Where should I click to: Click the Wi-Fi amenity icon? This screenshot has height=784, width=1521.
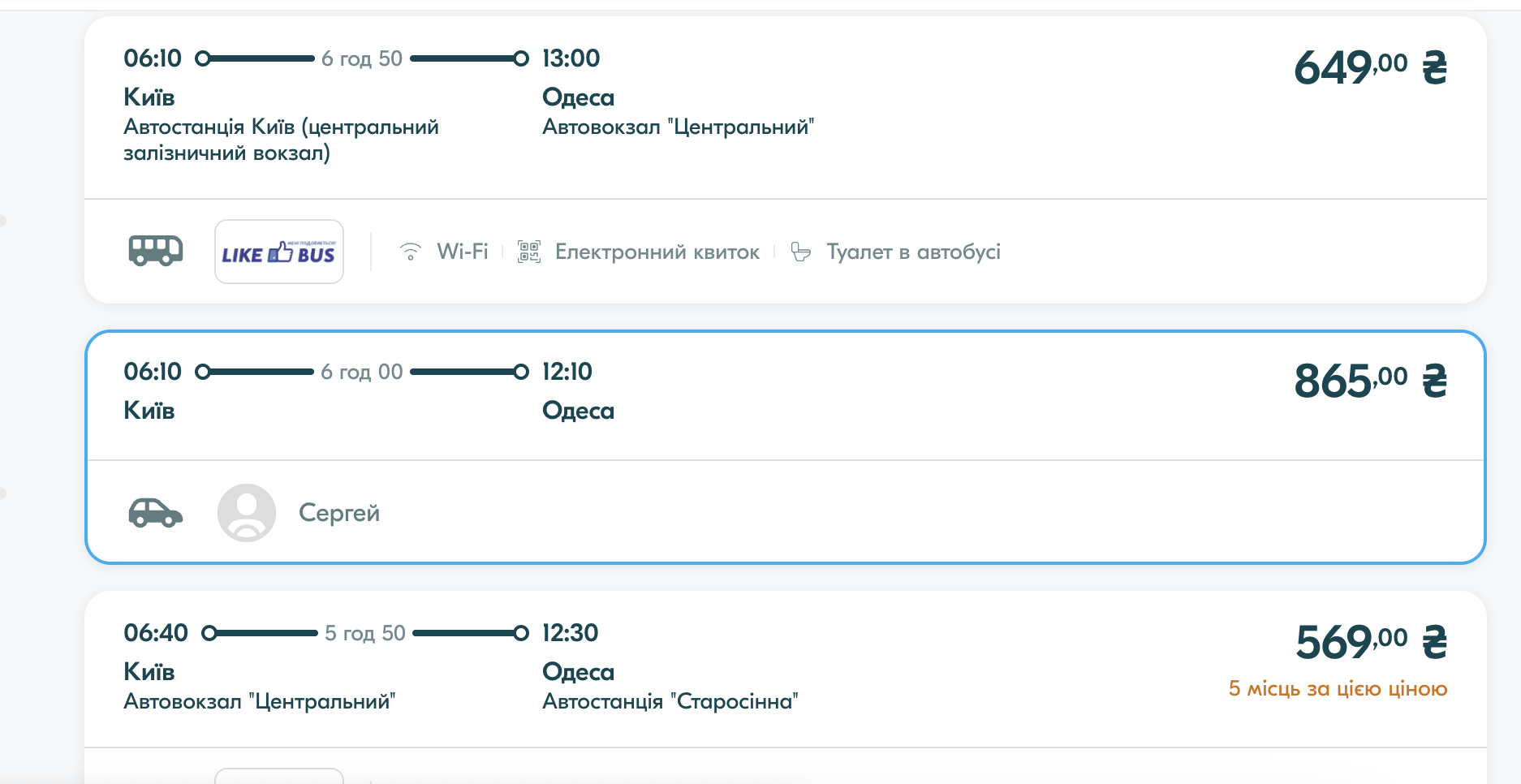[x=411, y=252]
